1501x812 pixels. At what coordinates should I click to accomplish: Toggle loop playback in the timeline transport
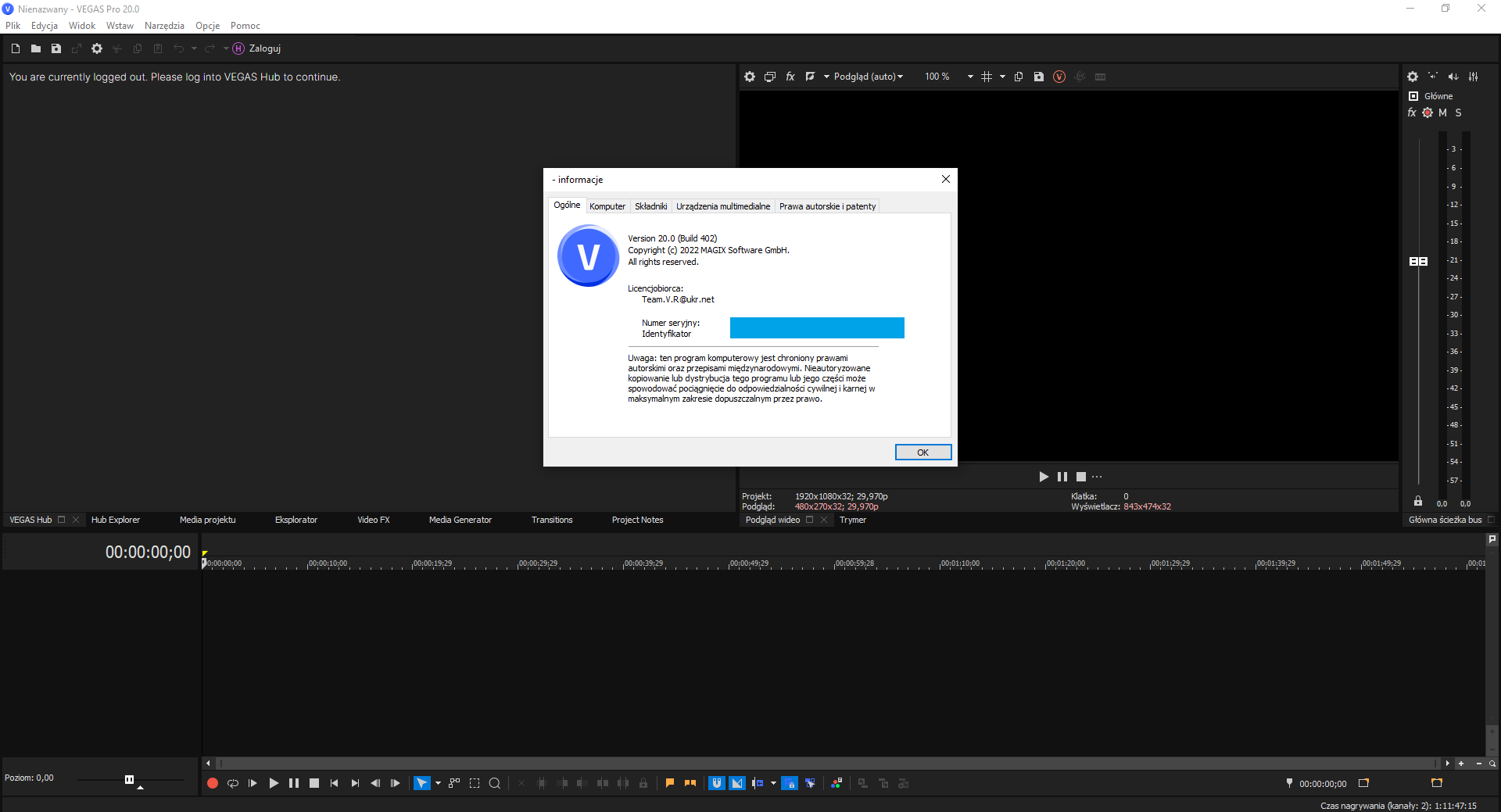point(233,783)
